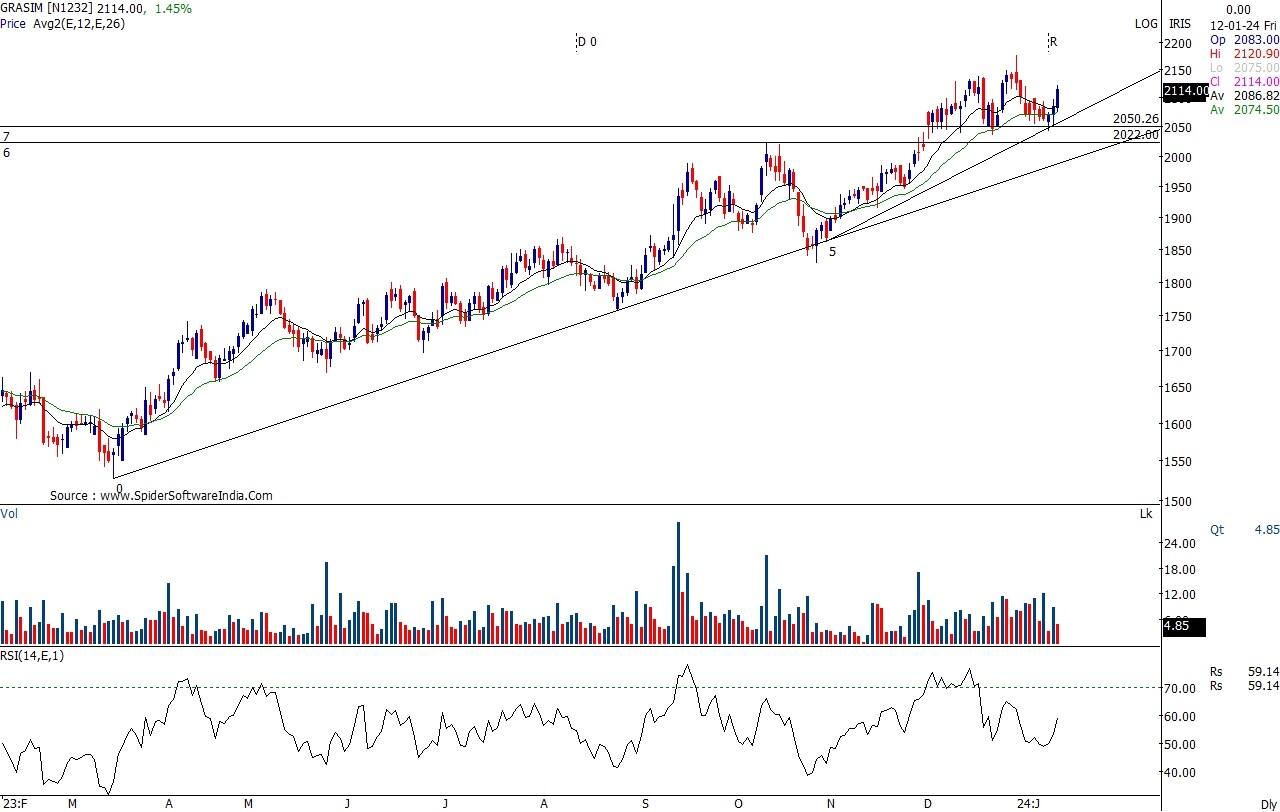Click the SpiderSoftwareIndia.Com source text
The image size is (1280, 812).
[x=161, y=495]
